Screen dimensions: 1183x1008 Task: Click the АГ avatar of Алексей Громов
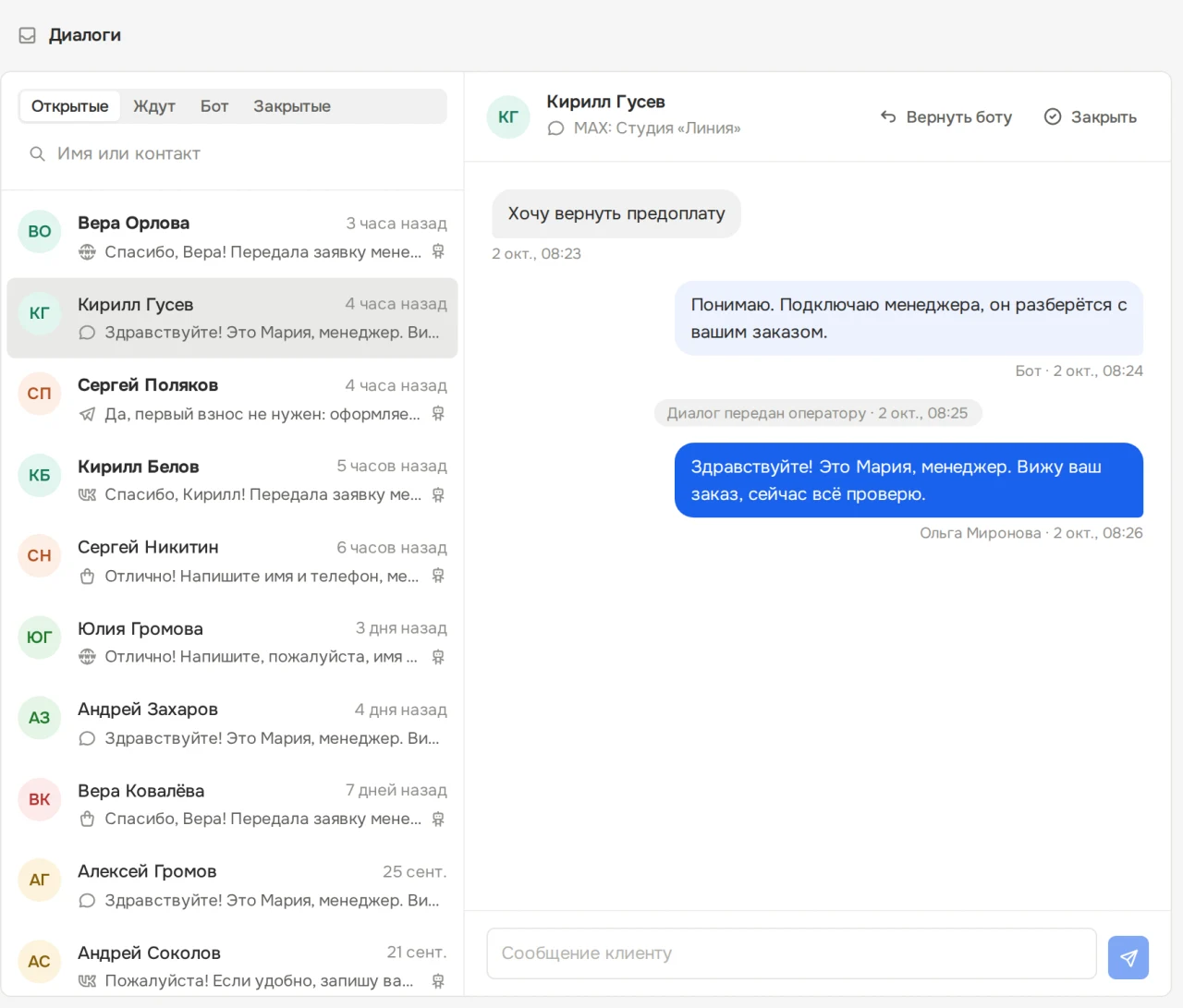(40, 880)
